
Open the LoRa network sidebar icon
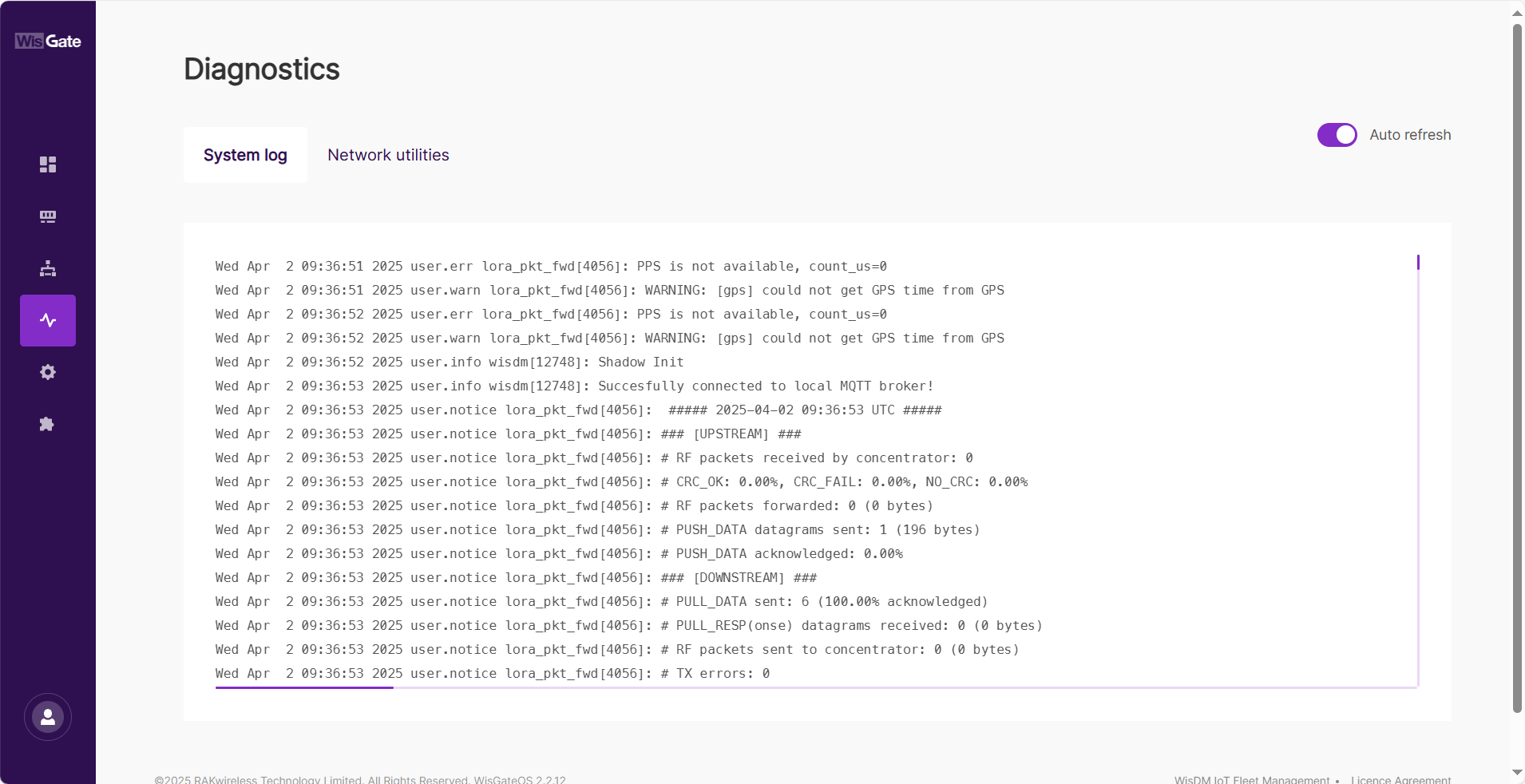click(48, 216)
